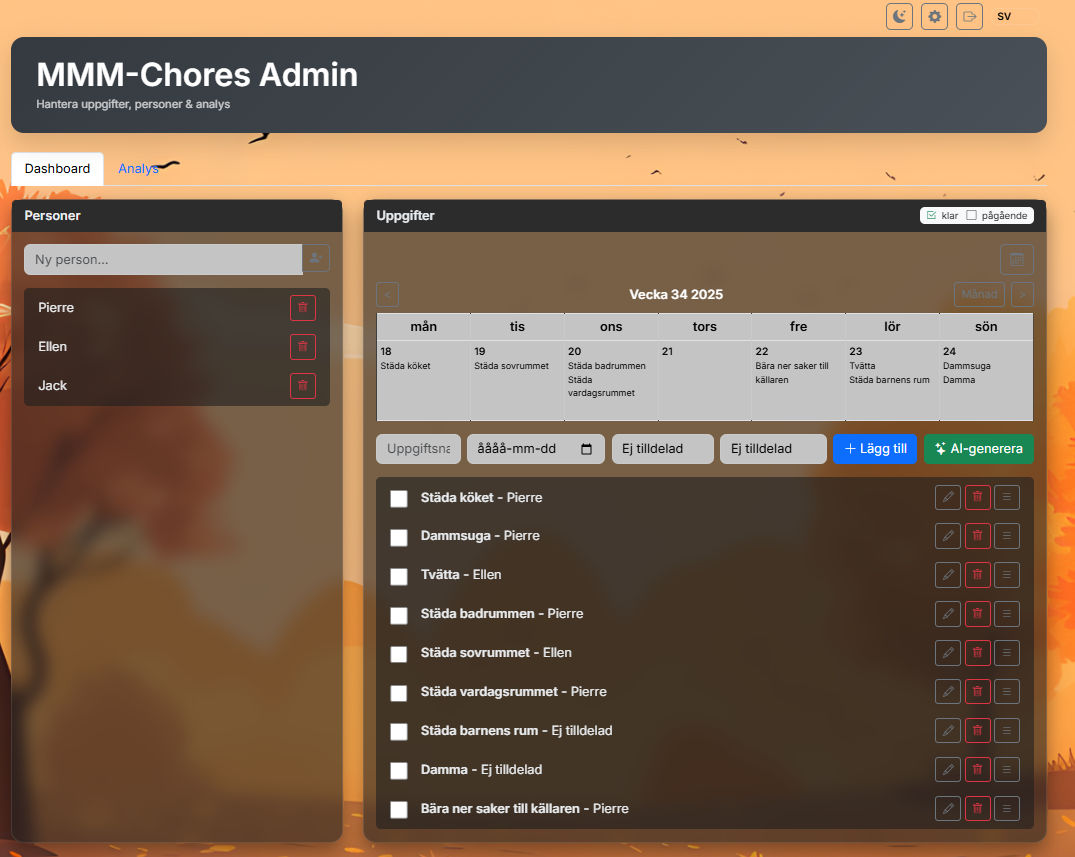Delete the person Ellen
This screenshot has height=857, width=1075.
[x=302, y=347]
